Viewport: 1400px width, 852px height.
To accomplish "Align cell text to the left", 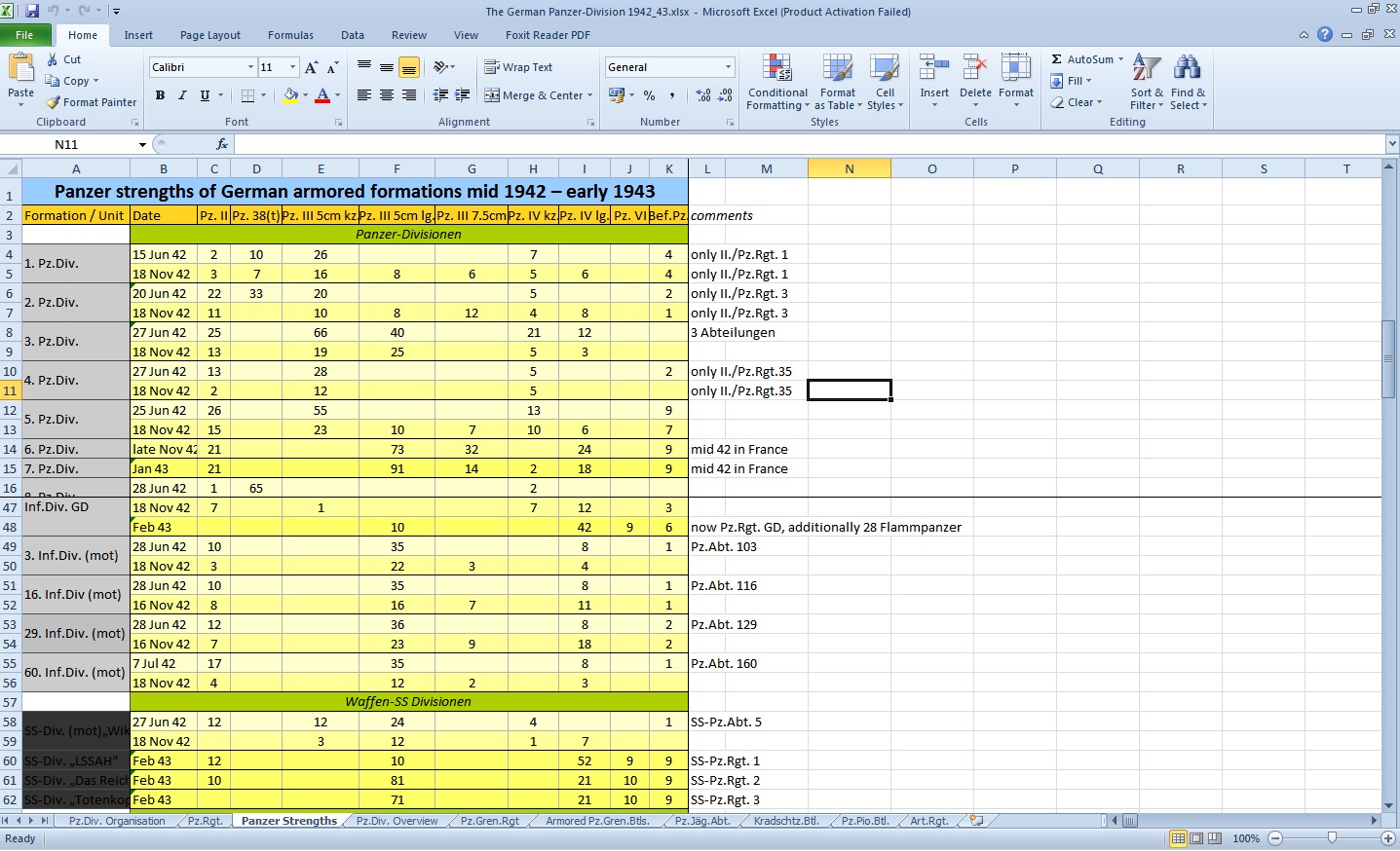I will (x=364, y=95).
